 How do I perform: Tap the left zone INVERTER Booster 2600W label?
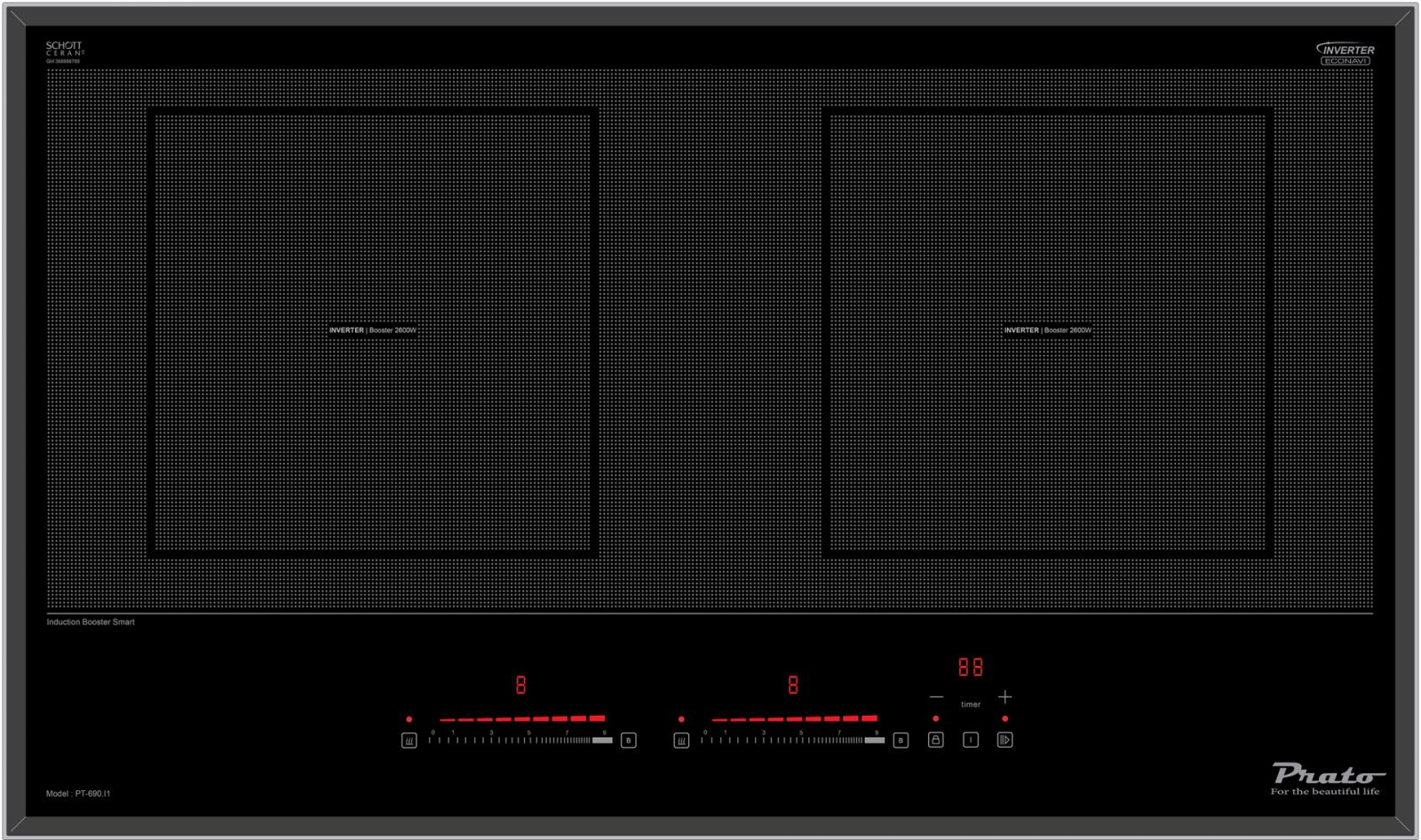point(372,330)
